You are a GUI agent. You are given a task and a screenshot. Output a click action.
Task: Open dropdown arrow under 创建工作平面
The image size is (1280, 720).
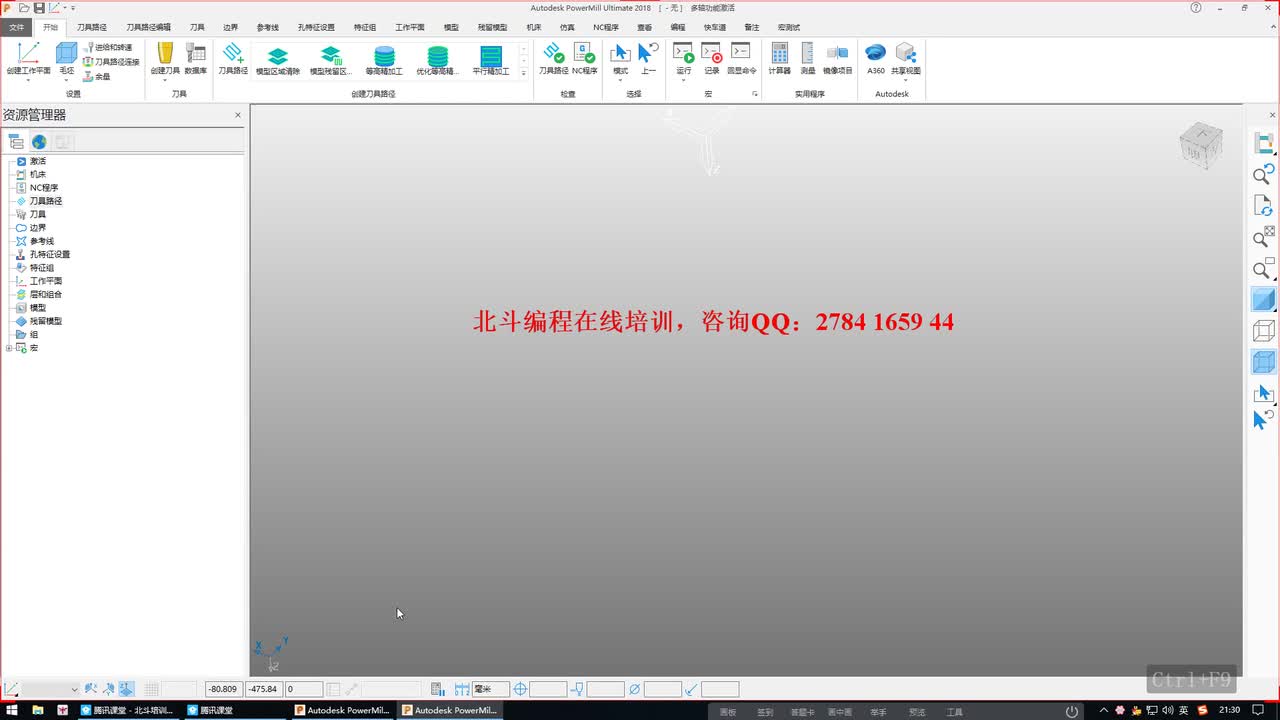pos(28,80)
